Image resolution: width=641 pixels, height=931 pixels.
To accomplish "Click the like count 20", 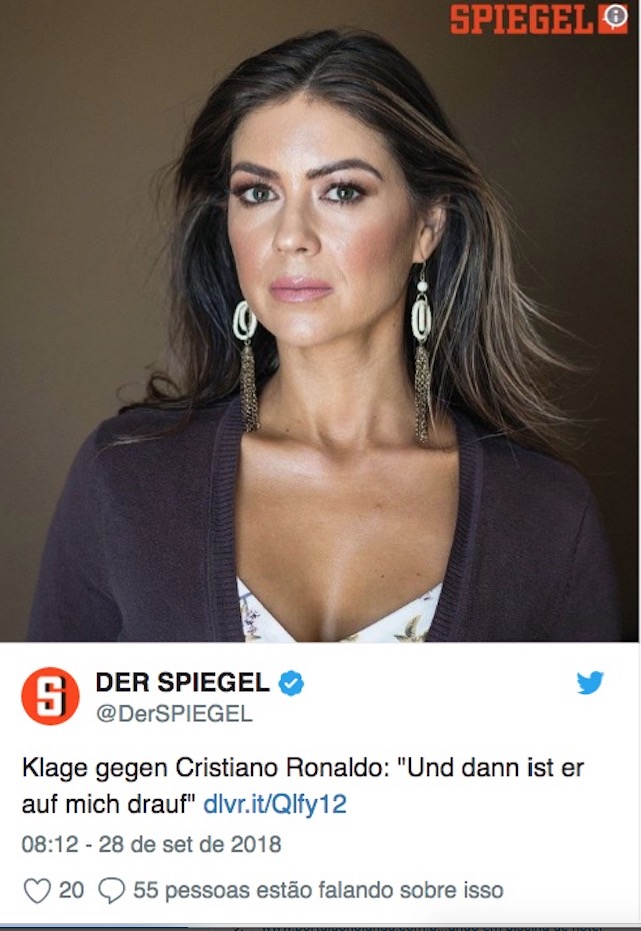I will (x=71, y=890).
